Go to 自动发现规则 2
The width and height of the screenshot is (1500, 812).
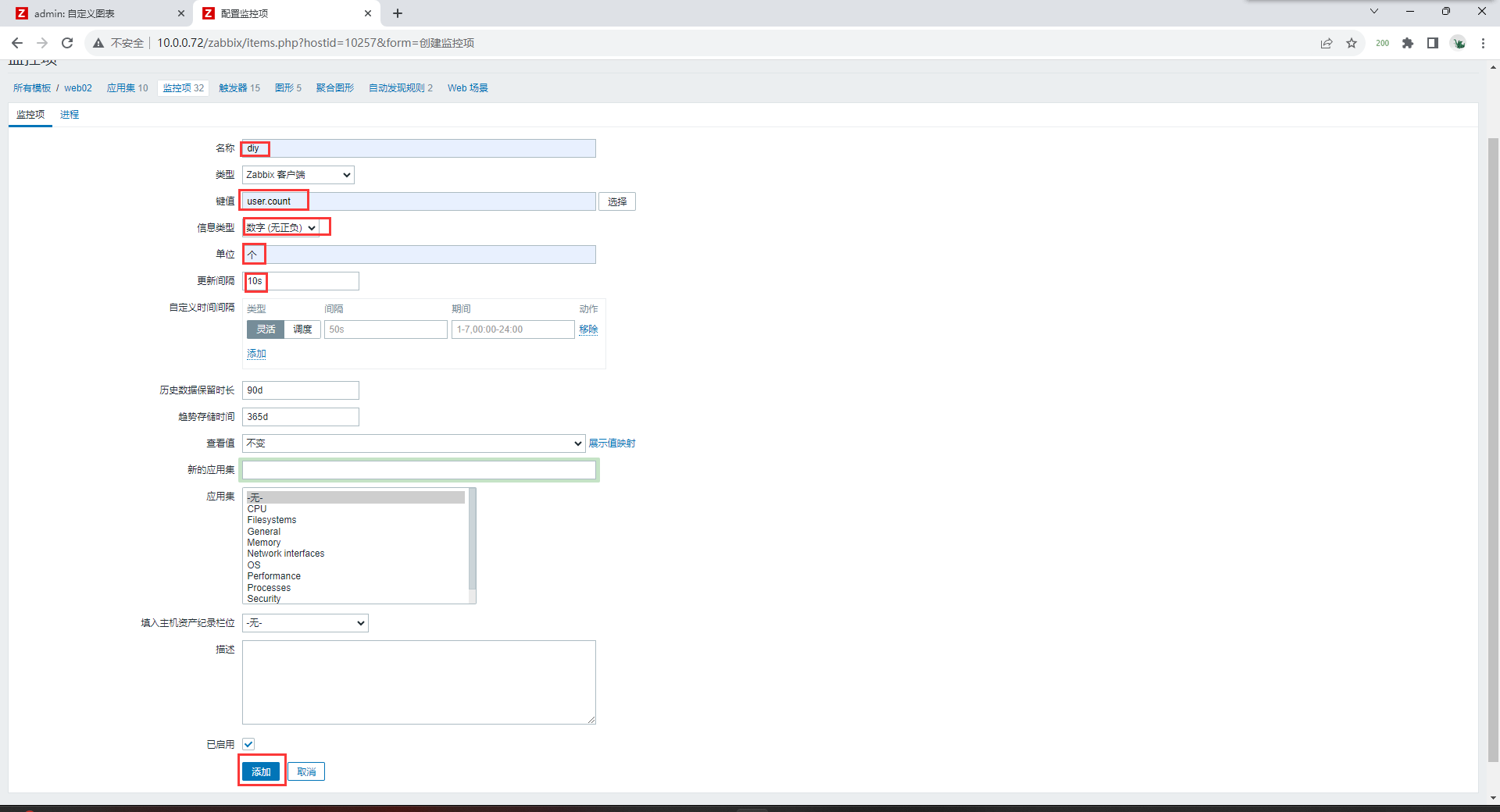tap(401, 88)
